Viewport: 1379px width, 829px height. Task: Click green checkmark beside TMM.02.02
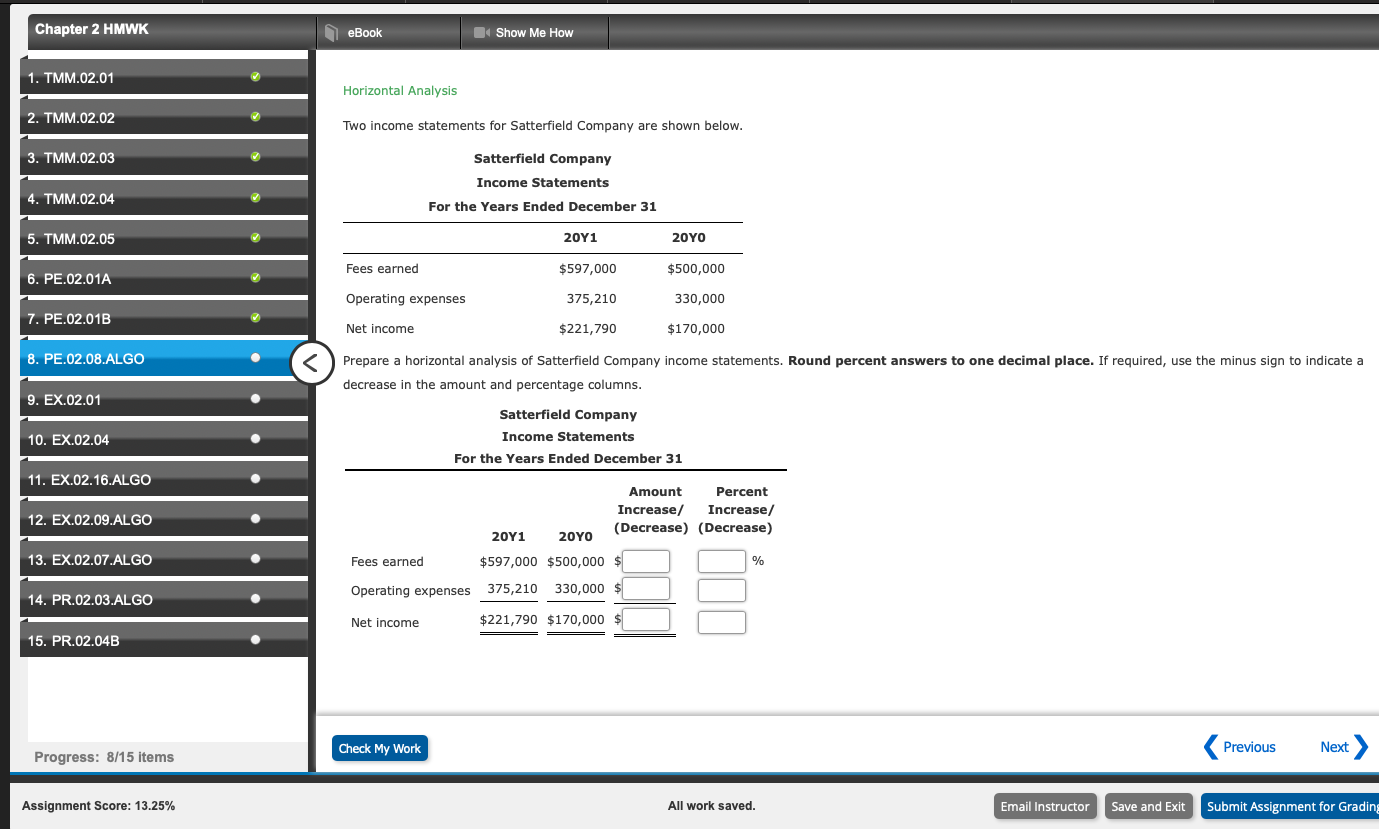click(256, 117)
